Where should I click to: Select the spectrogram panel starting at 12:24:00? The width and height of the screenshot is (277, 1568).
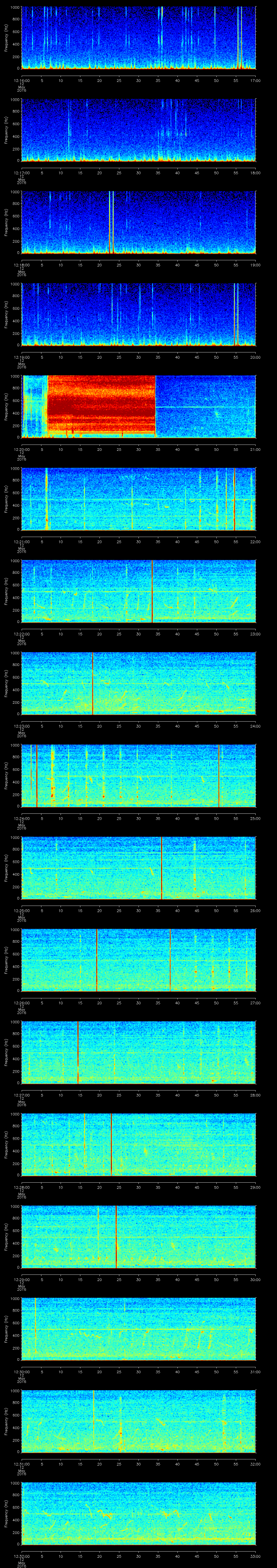click(139, 775)
